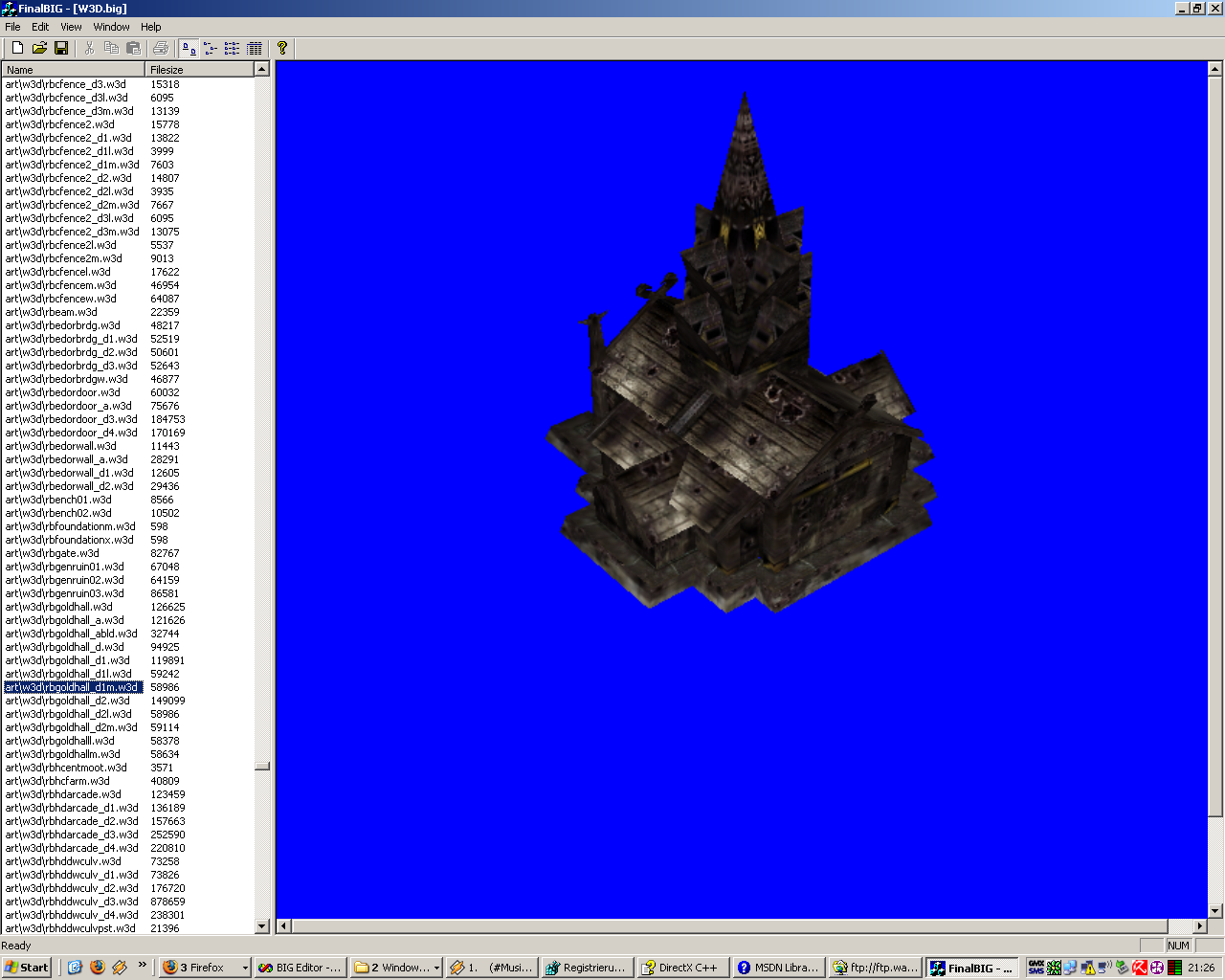
Task: Select art\w3d\rbhcfarm.w3d entry
Action: 57,781
